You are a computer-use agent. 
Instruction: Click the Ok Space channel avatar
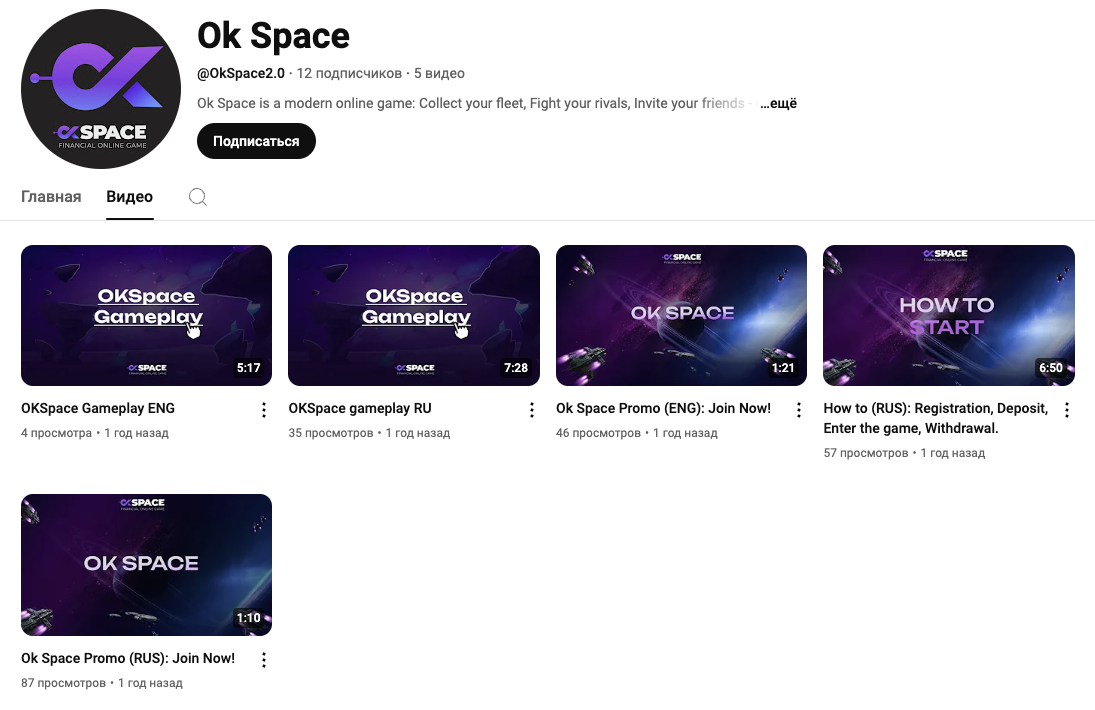click(x=101, y=89)
